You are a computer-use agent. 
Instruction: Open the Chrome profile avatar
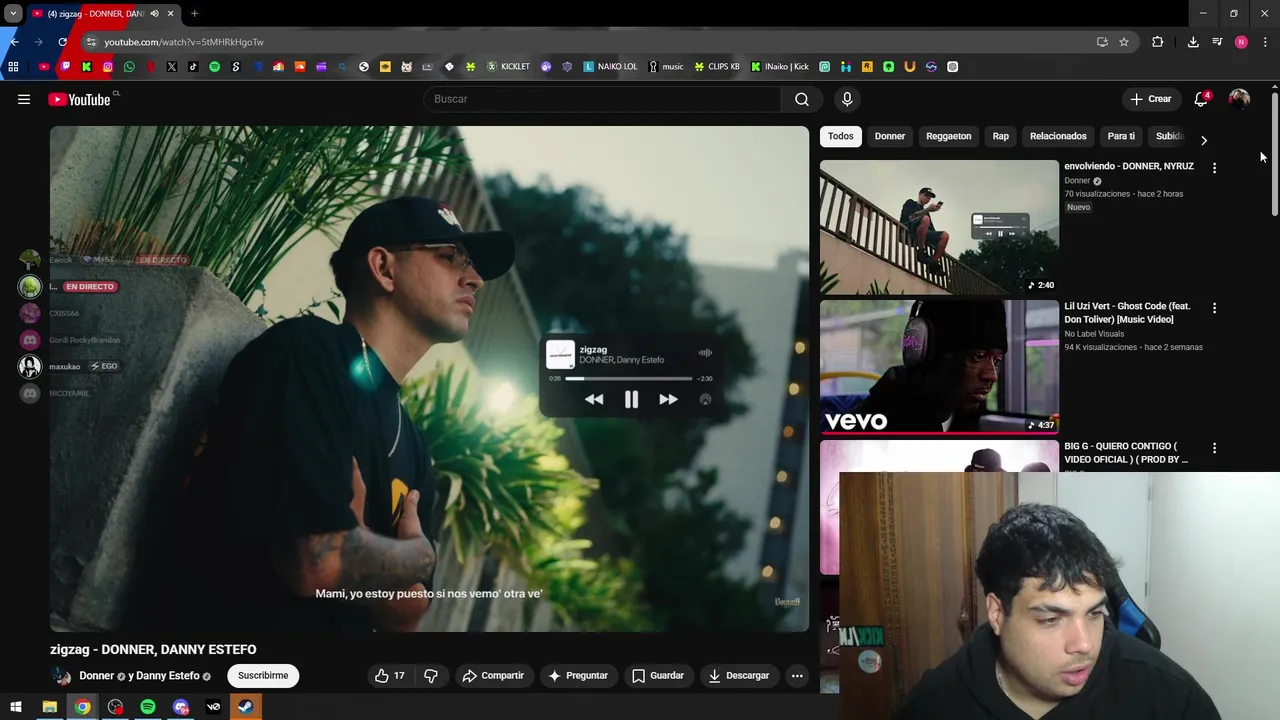point(1241,42)
